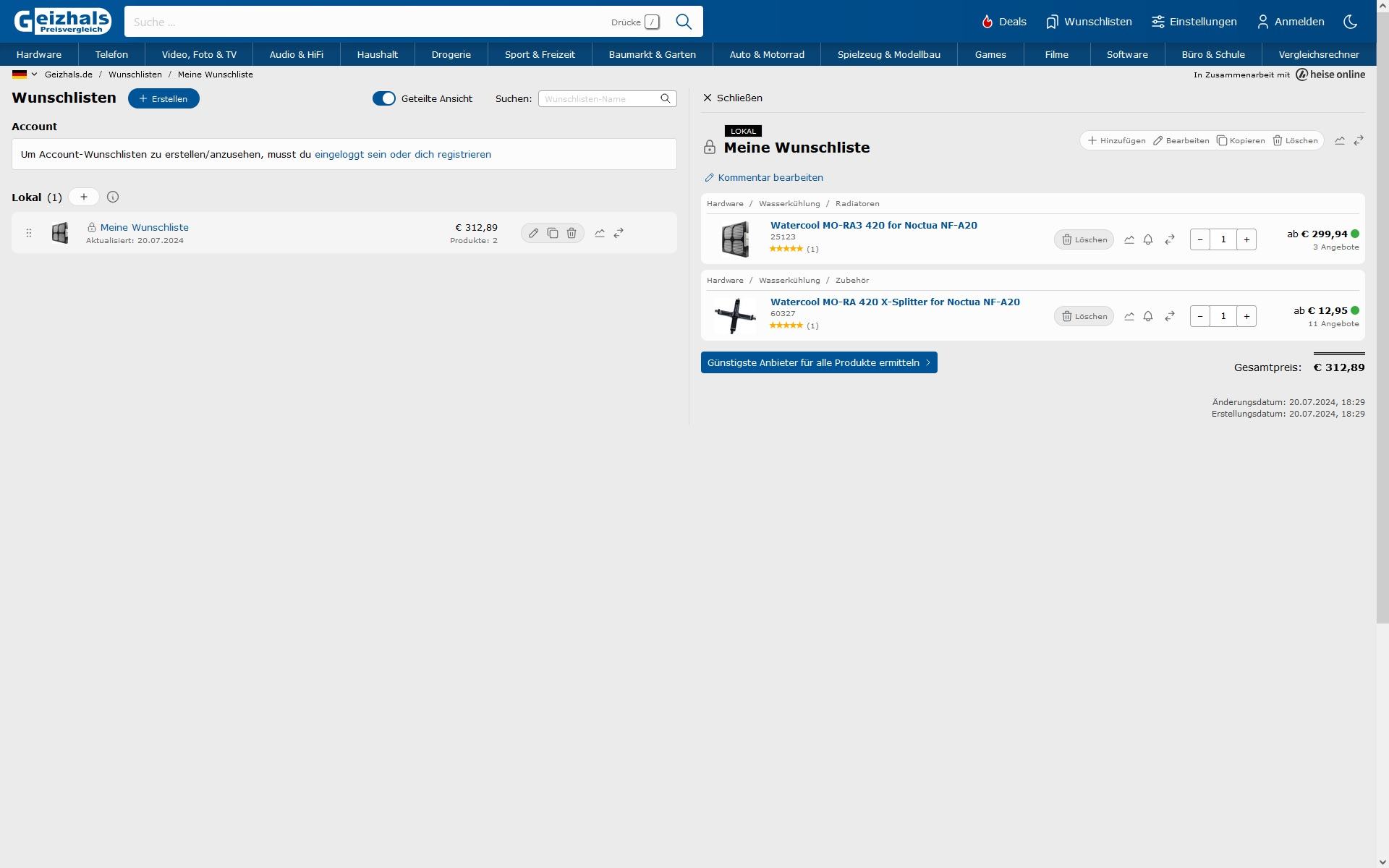Viewport: 1389px width, 868px height.
Task: Click info icon next to Lokal heading
Action: pos(113,197)
